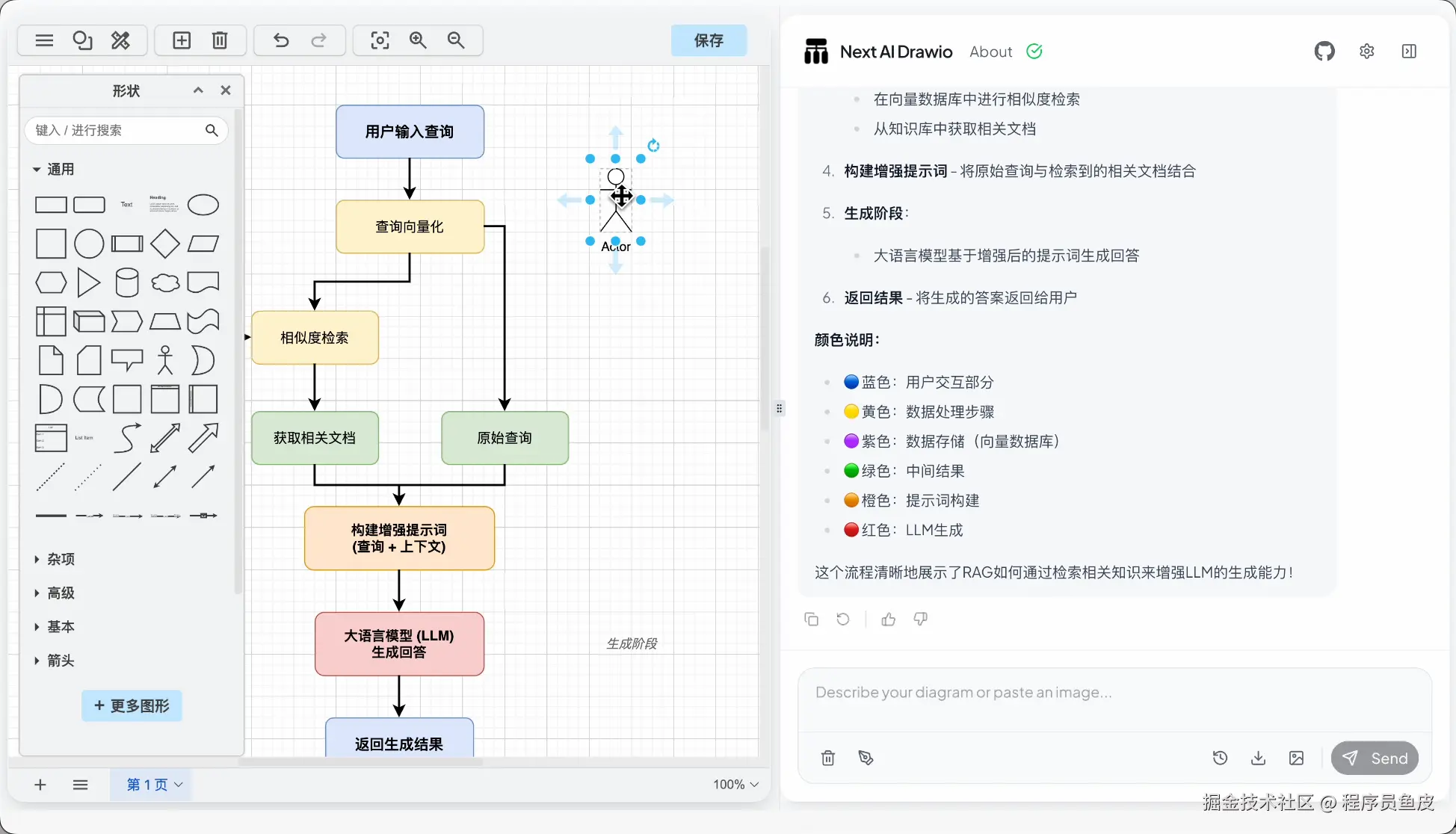Screen dimensions: 1456x834
Task: Open settings gear in chat header
Action: tap(1367, 52)
